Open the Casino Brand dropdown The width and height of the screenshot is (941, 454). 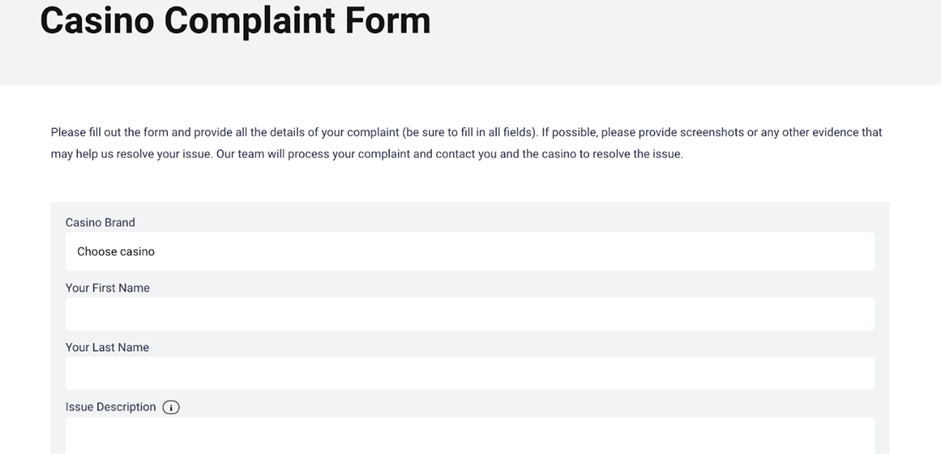point(469,252)
